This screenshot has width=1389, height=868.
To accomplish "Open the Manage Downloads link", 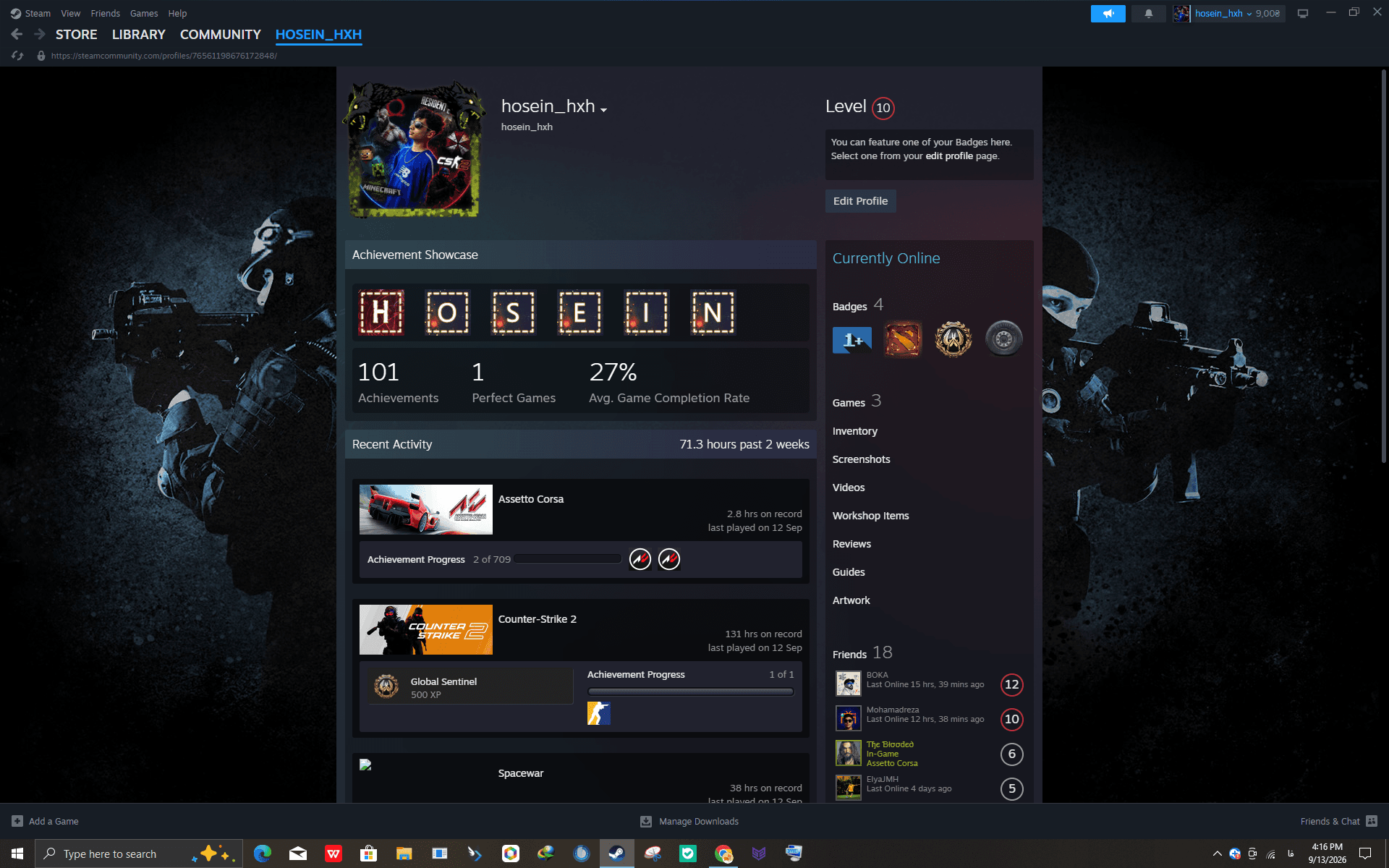I will coord(689,821).
